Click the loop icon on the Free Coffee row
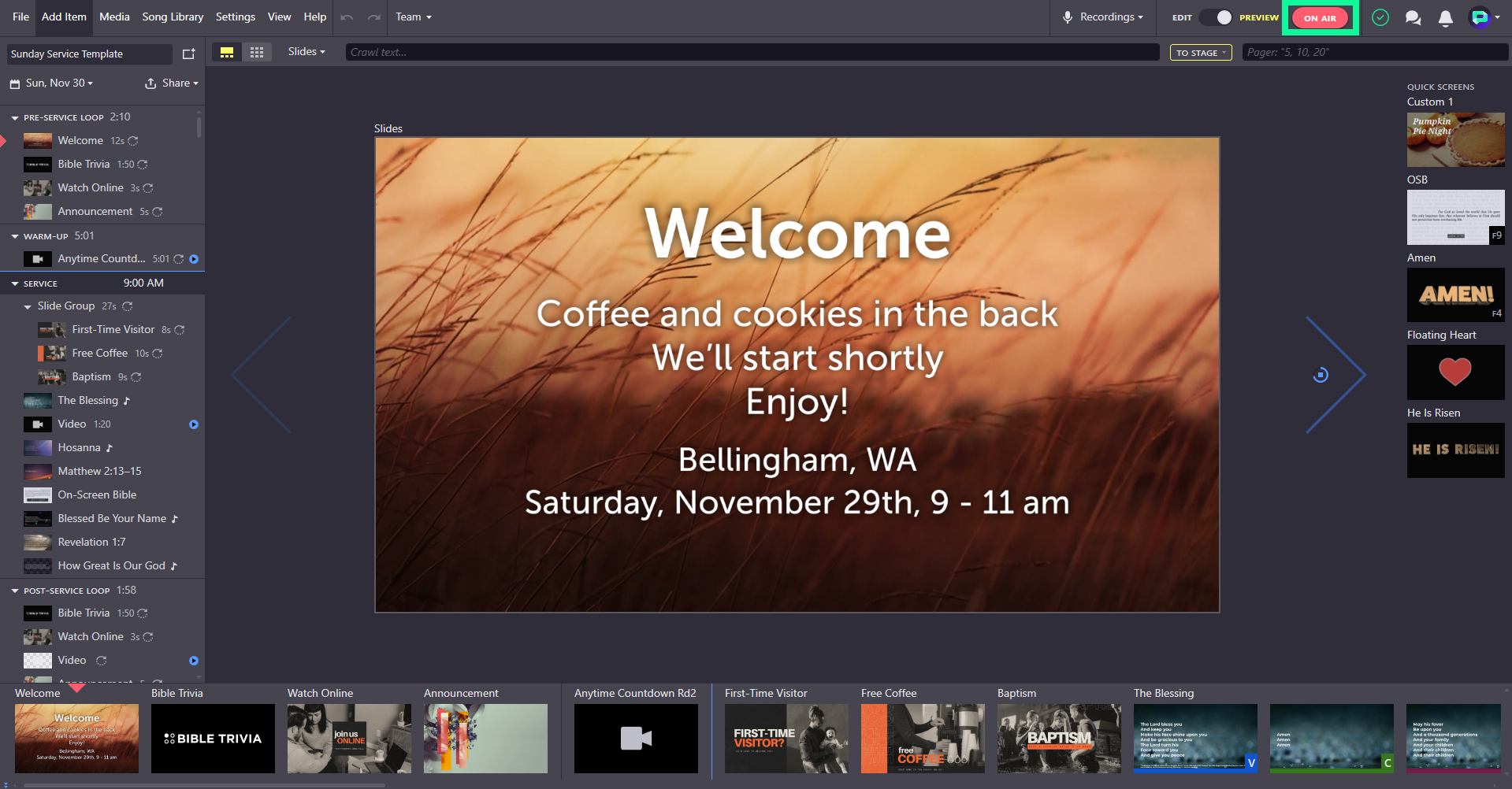Screen dimensions: 1512x789 point(158,354)
